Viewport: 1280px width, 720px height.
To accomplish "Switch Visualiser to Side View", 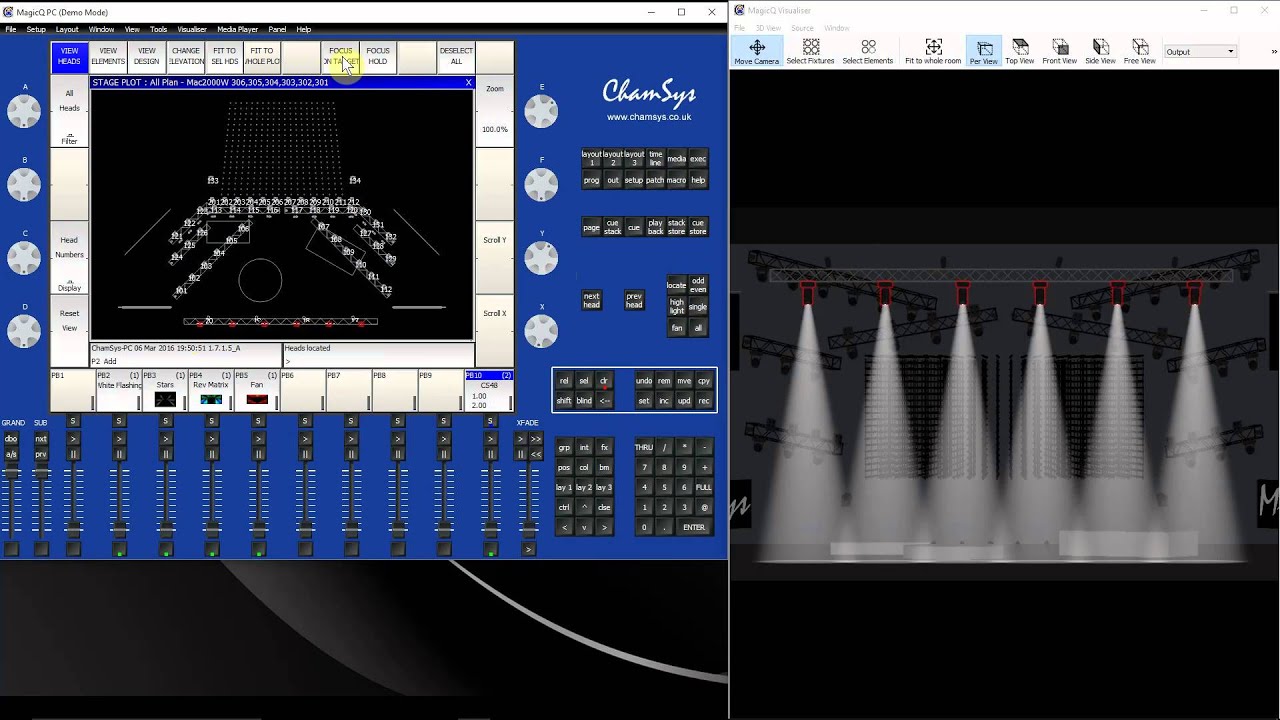I will click(1100, 52).
